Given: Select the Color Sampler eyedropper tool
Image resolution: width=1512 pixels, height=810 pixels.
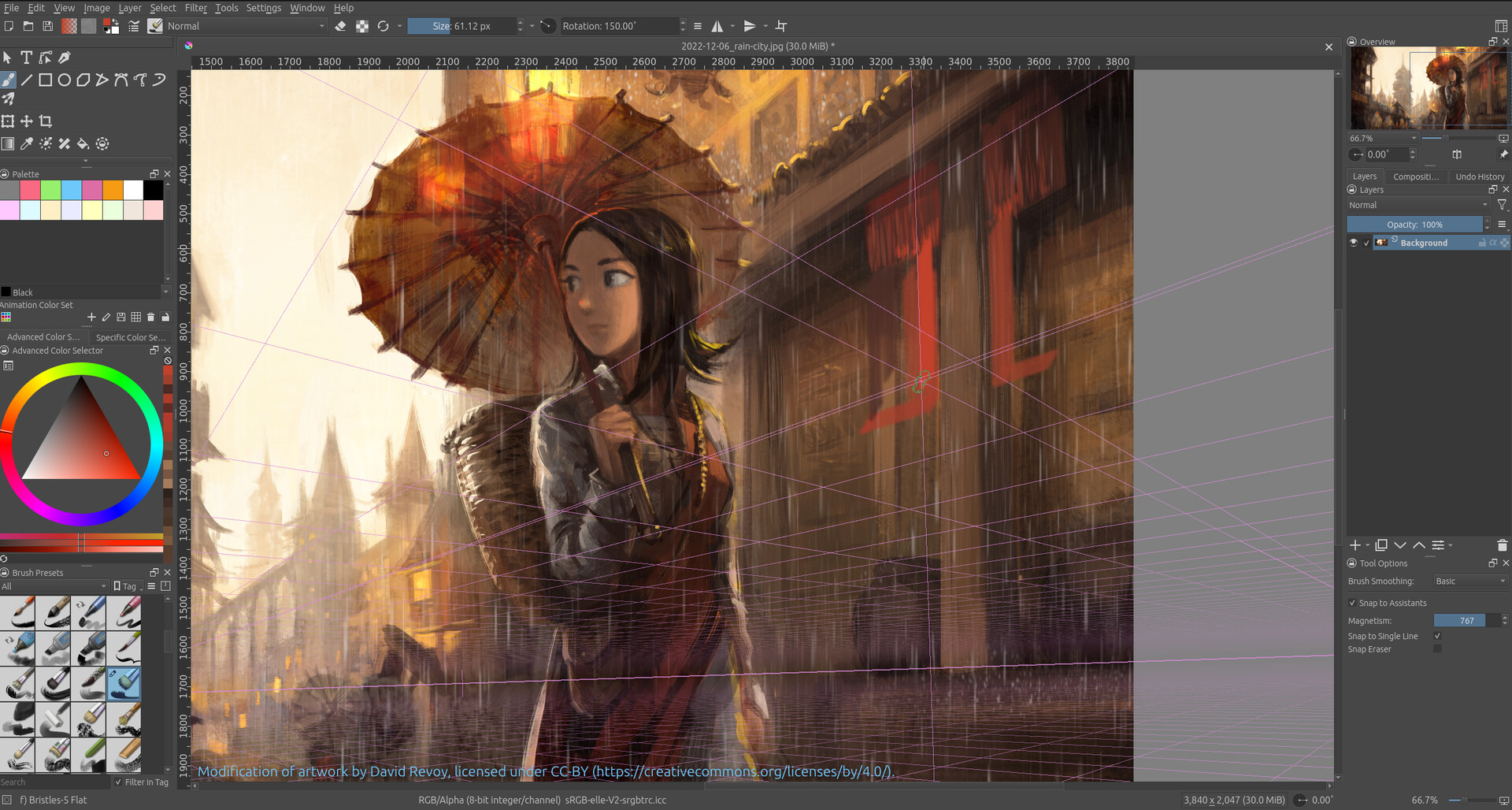Looking at the screenshot, I should tap(27, 143).
